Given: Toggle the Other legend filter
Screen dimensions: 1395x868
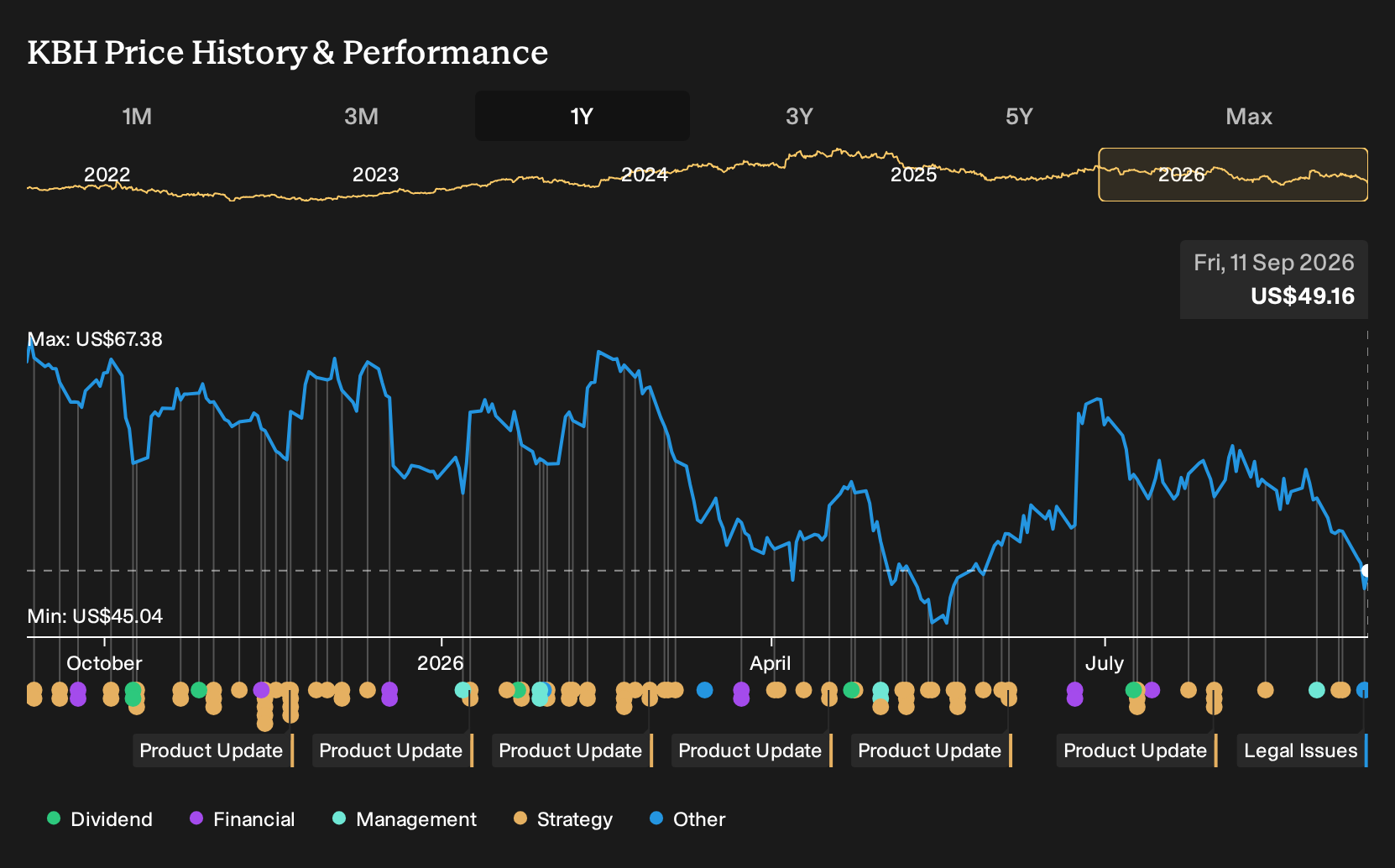Looking at the screenshot, I should [x=687, y=819].
